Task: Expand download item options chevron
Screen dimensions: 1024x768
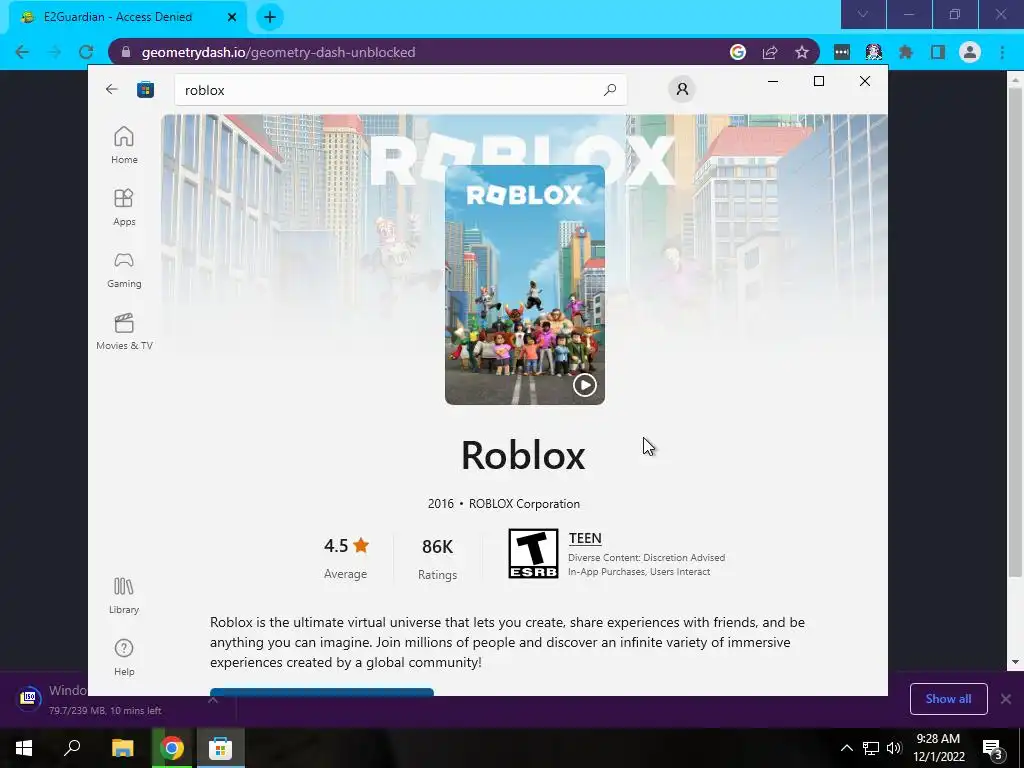Action: (x=213, y=699)
